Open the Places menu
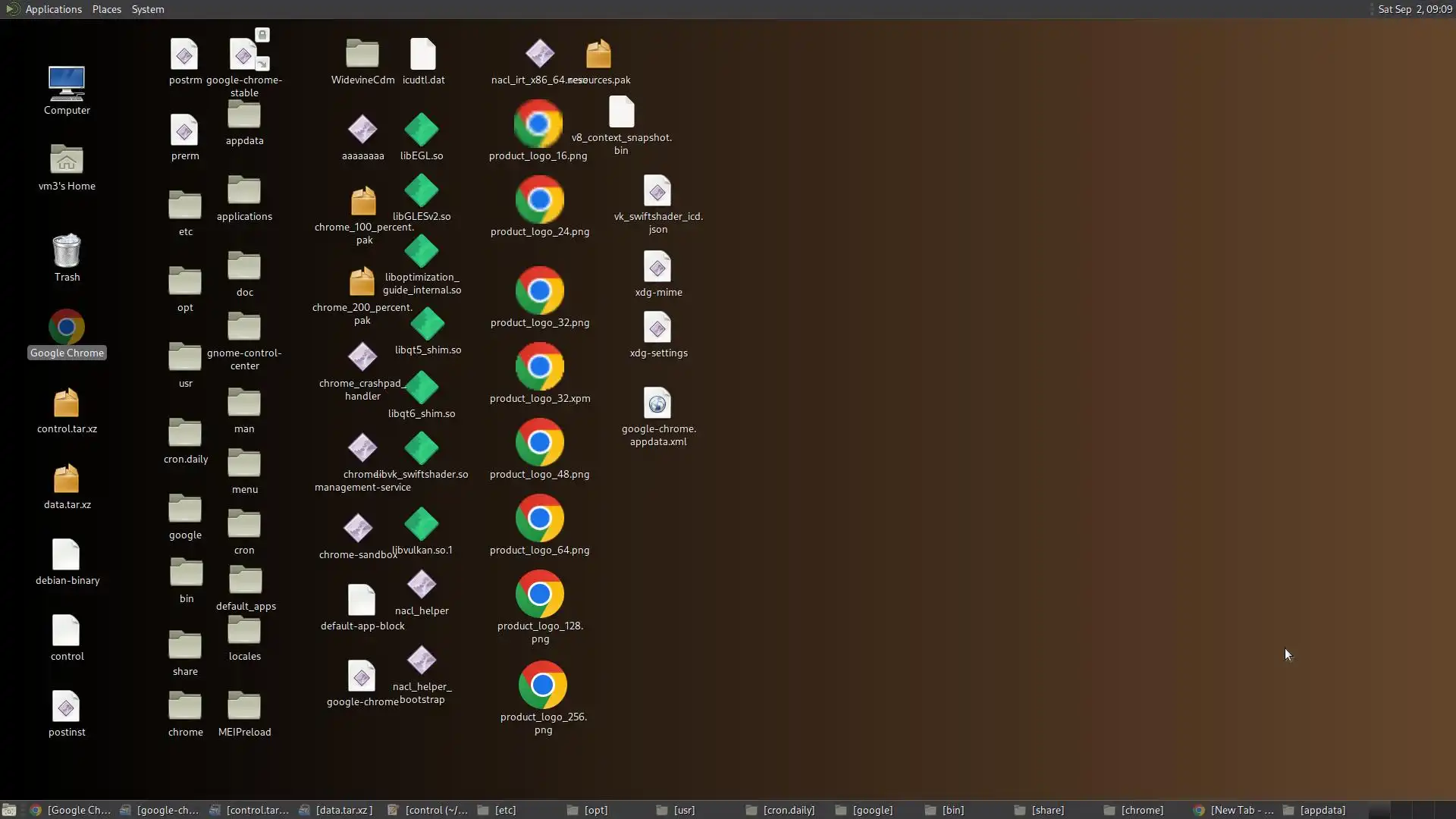Image resolution: width=1456 pixels, height=819 pixels. (107, 9)
